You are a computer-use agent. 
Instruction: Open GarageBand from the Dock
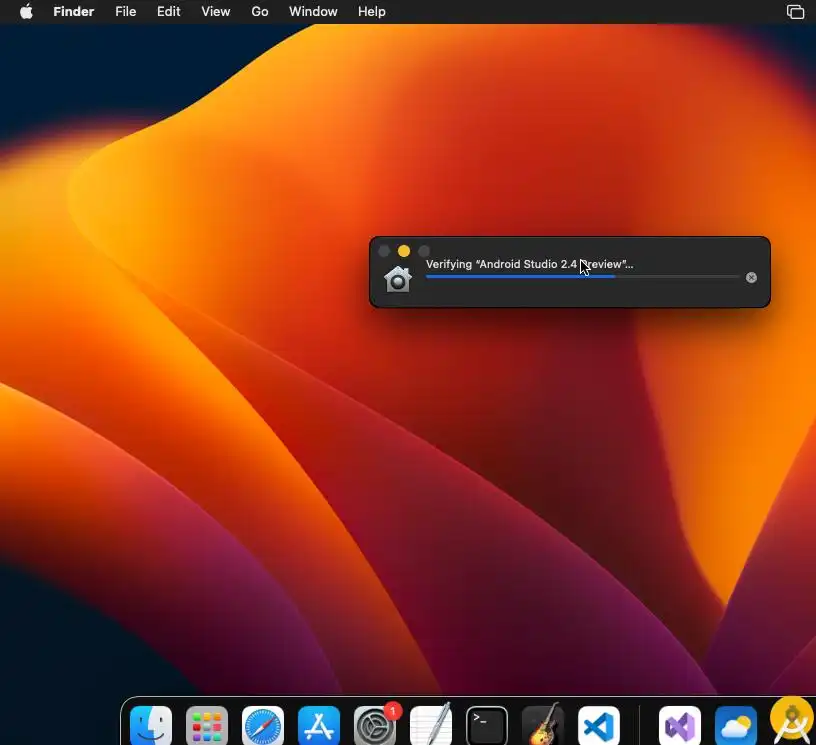(543, 725)
